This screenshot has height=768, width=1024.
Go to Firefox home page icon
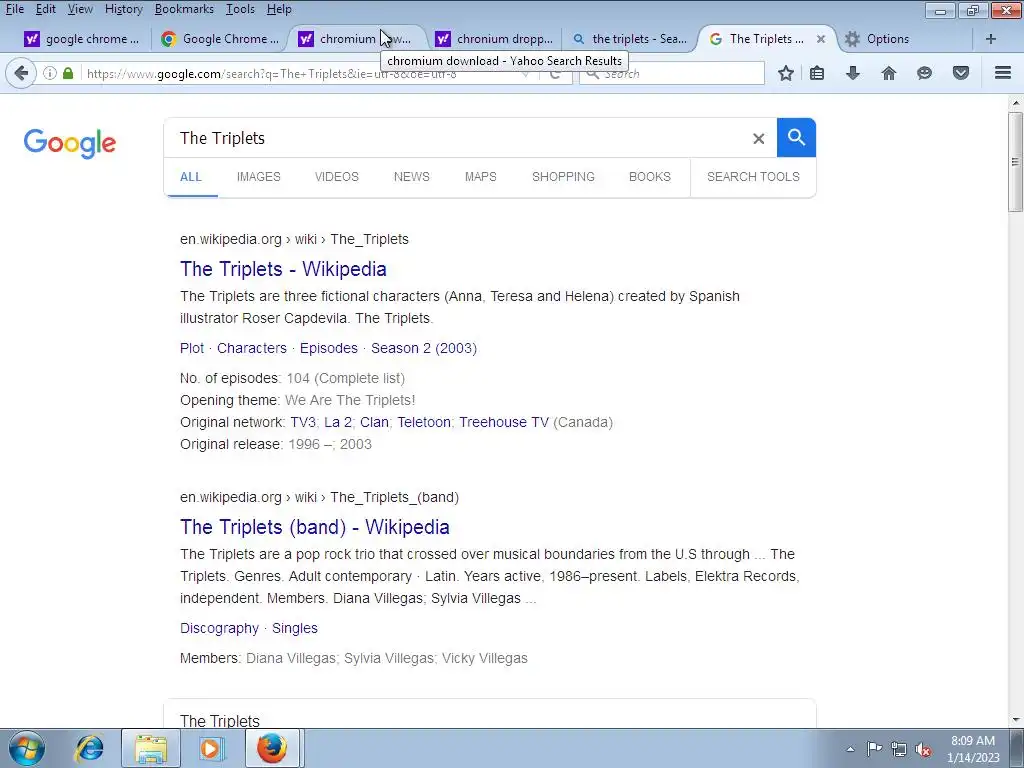point(888,73)
